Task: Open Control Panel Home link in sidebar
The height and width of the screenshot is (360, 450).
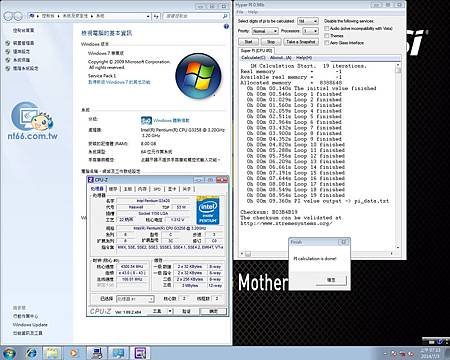Action: coord(23,30)
